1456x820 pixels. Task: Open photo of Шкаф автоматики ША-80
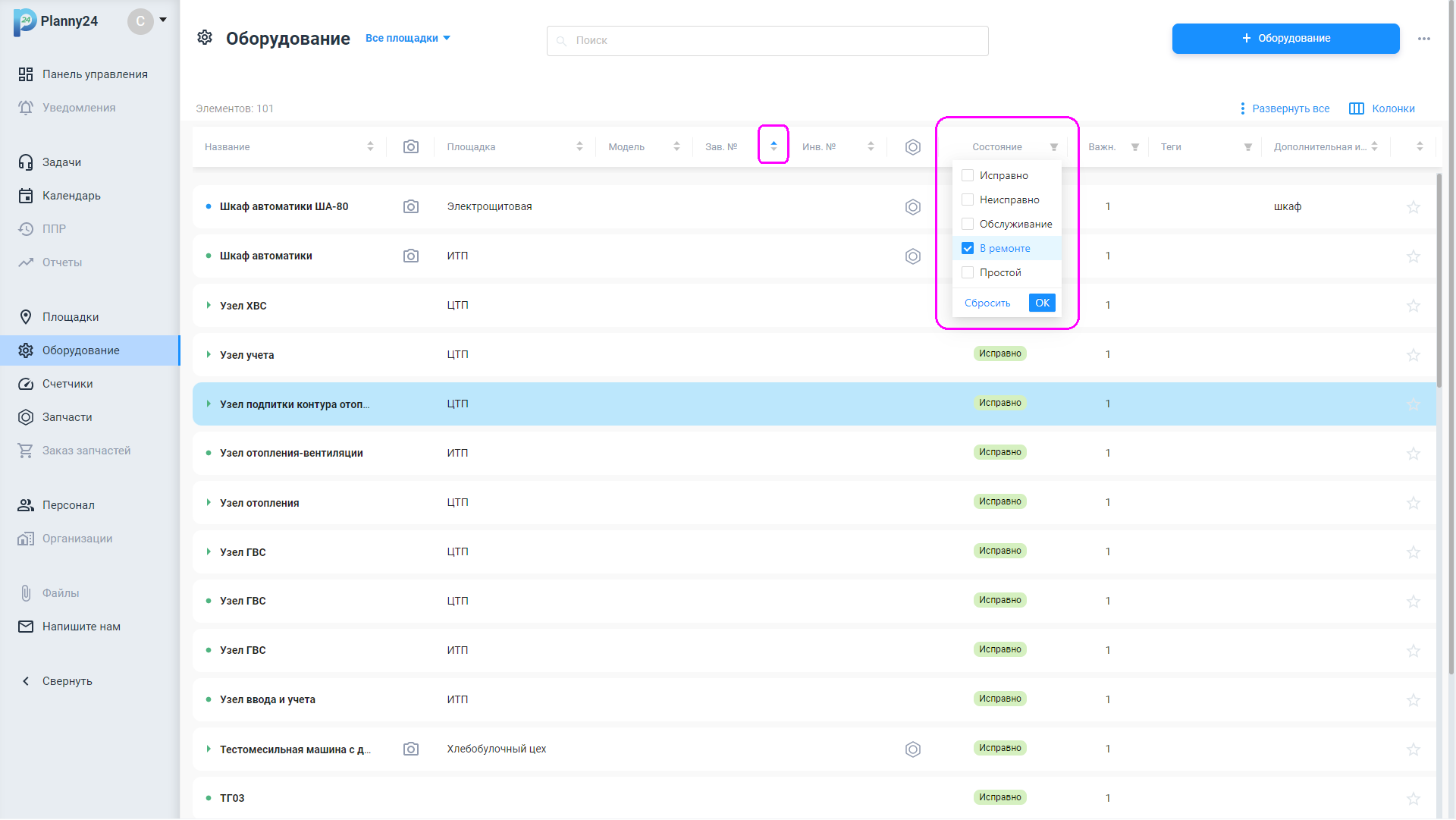tap(411, 206)
